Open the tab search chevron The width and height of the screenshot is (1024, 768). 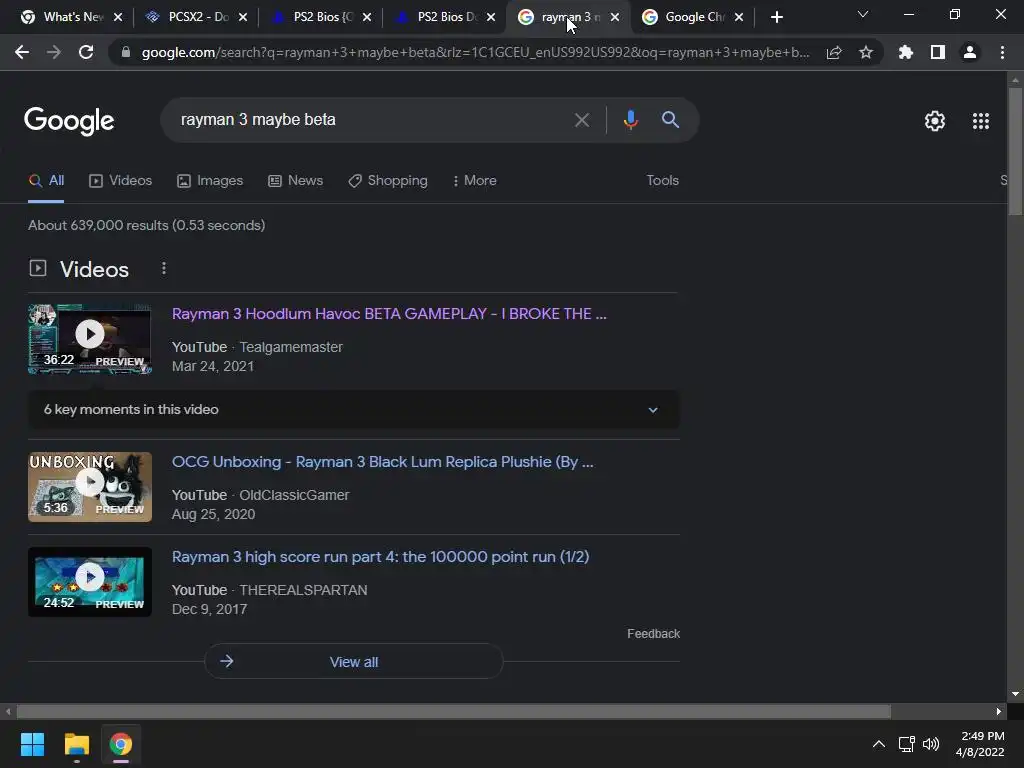click(x=863, y=14)
